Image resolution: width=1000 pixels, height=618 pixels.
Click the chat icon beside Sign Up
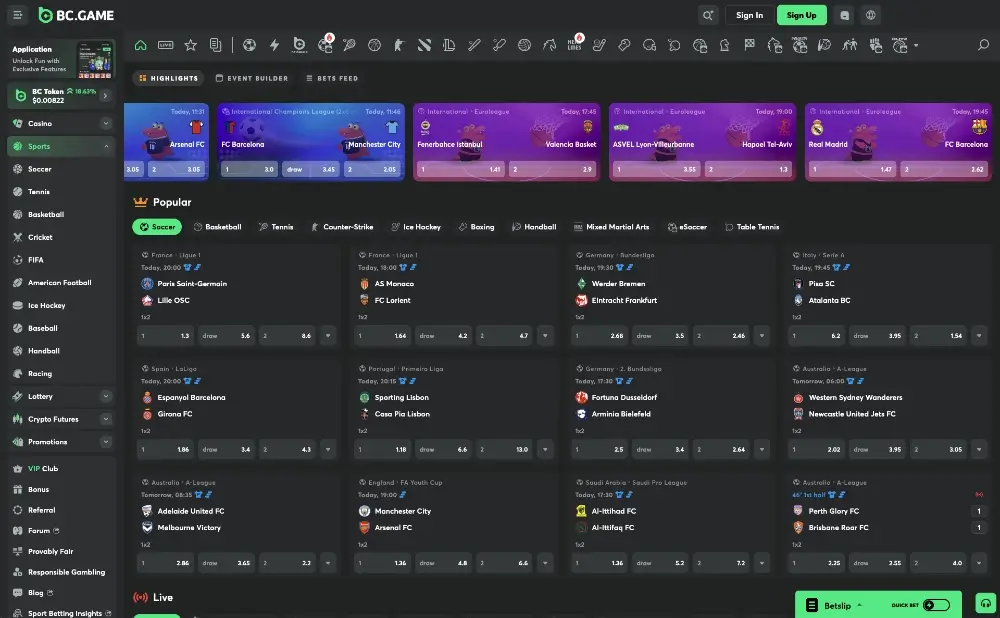pyautogui.click(x=845, y=15)
